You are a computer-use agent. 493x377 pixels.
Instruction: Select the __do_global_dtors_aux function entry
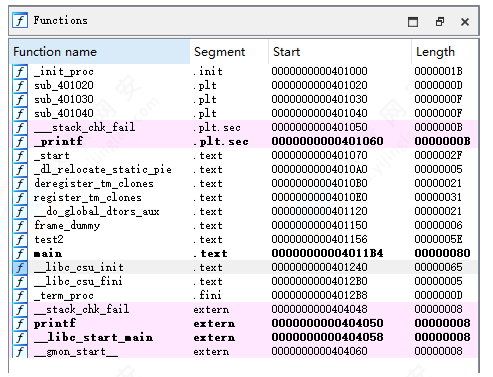coord(244,211)
